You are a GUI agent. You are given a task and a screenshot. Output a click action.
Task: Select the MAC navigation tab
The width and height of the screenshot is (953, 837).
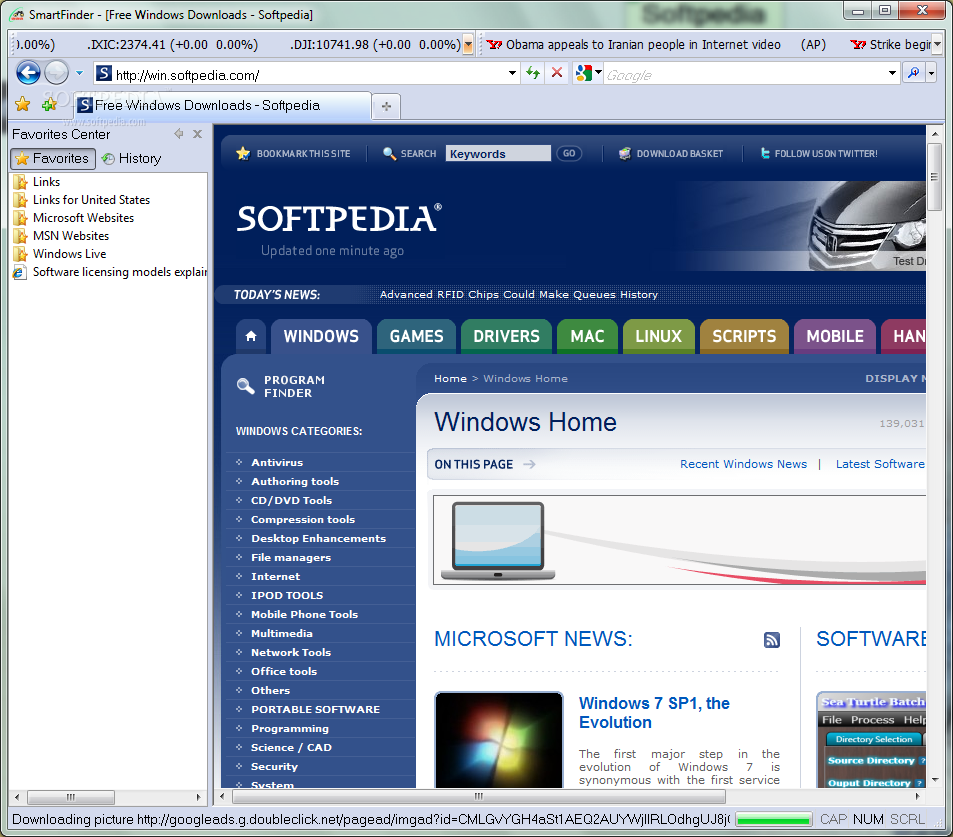click(587, 336)
